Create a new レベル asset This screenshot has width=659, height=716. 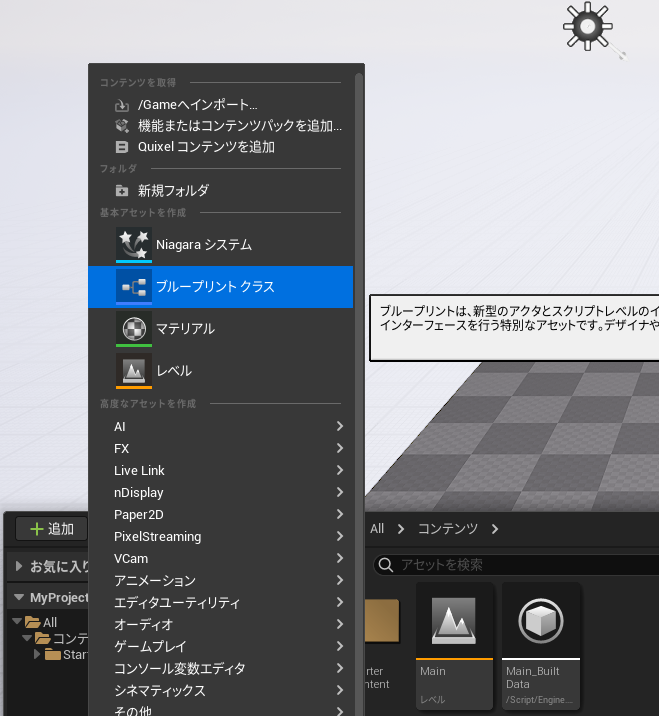tap(221, 371)
